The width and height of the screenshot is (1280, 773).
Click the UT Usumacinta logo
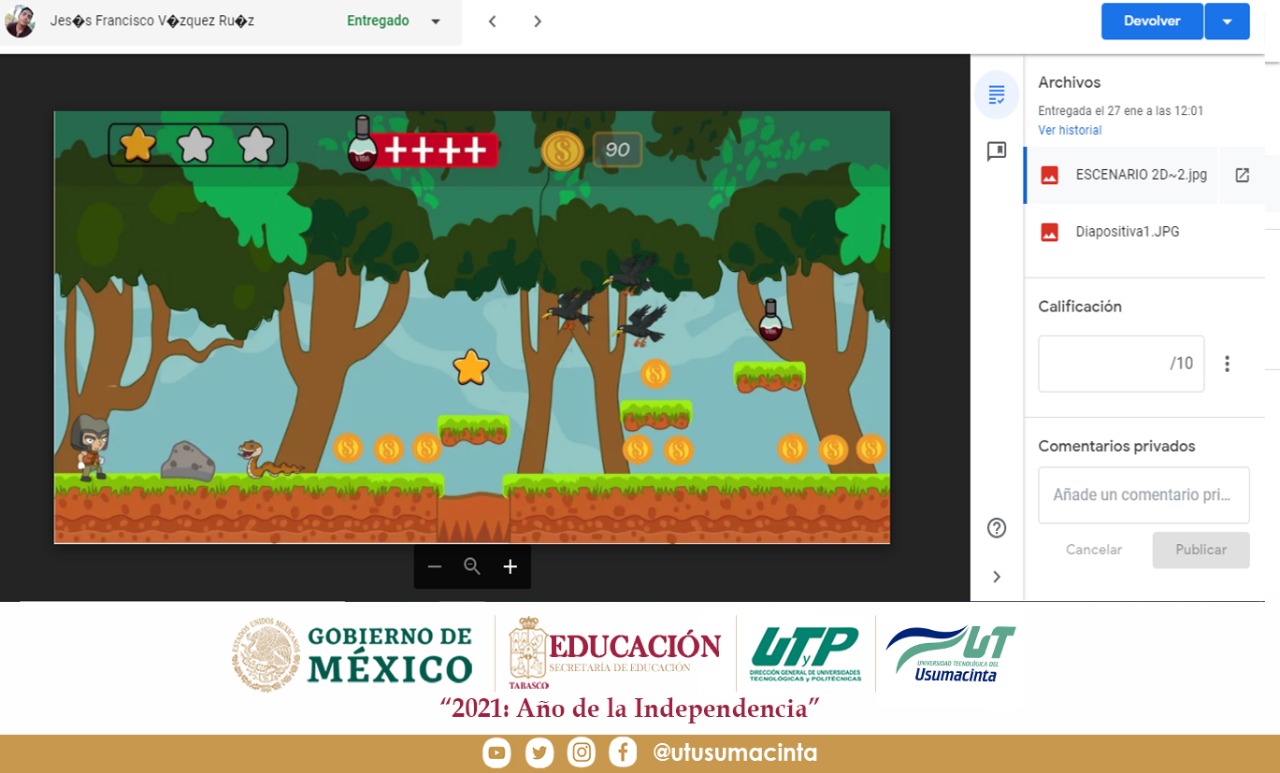point(950,654)
